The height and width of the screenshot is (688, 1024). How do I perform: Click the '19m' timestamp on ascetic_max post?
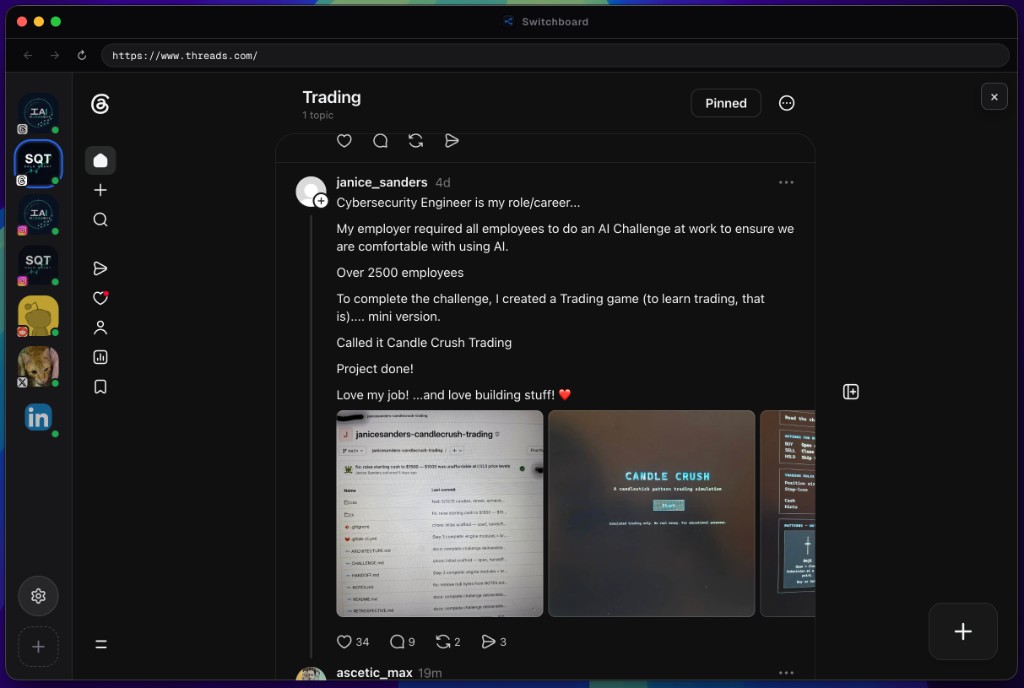point(430,673)
